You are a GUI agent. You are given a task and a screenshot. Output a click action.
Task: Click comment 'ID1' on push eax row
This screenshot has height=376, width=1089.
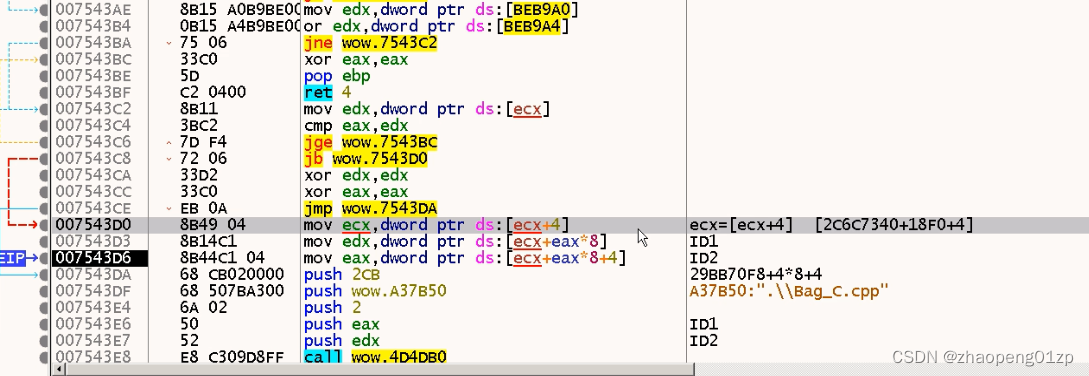tap(704, 325)
